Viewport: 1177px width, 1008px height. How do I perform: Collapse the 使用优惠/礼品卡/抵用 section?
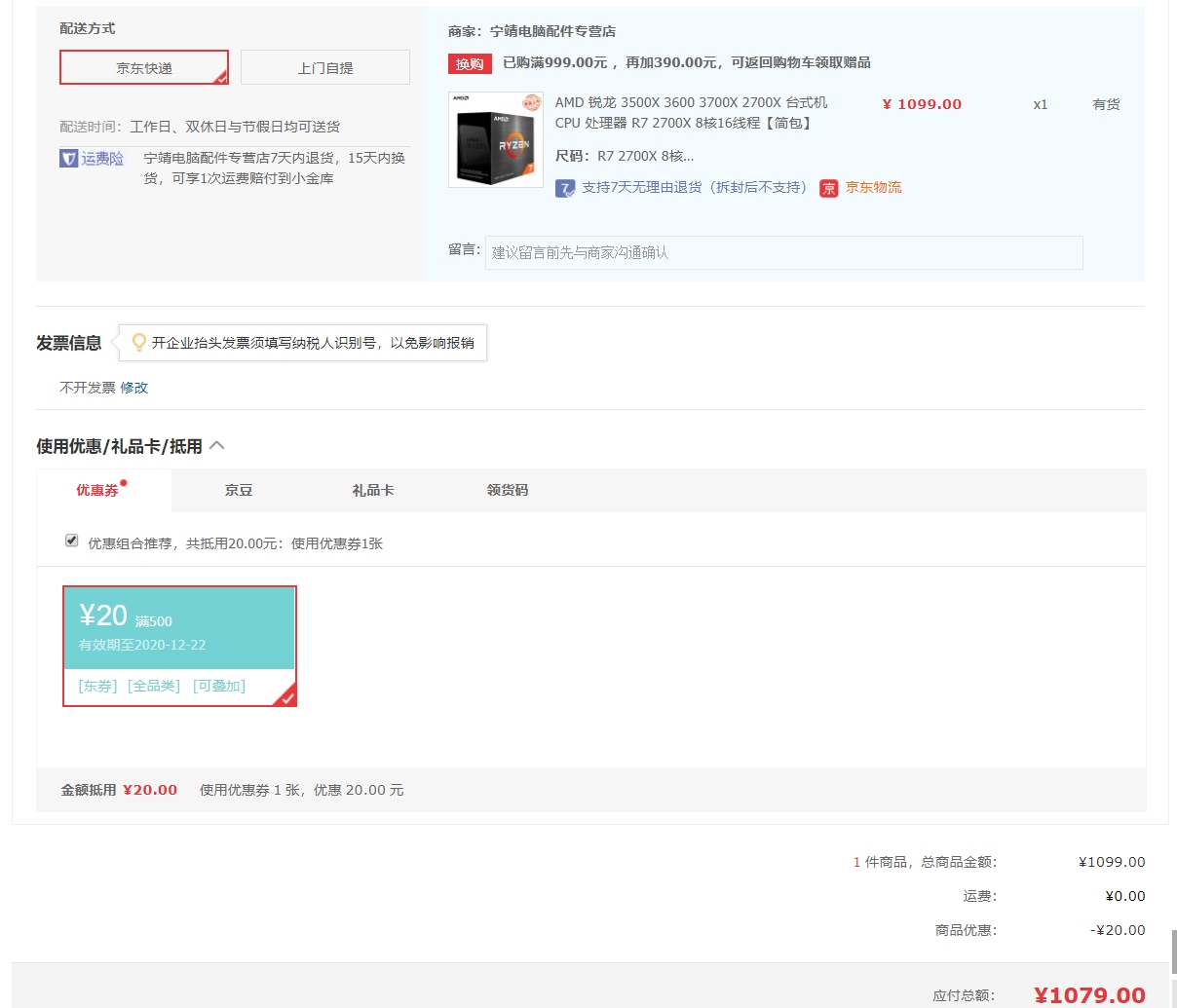tap(217, 445)
